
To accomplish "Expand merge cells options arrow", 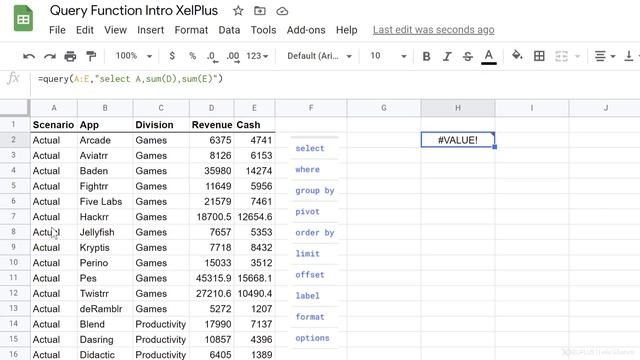I will [578, 56].
